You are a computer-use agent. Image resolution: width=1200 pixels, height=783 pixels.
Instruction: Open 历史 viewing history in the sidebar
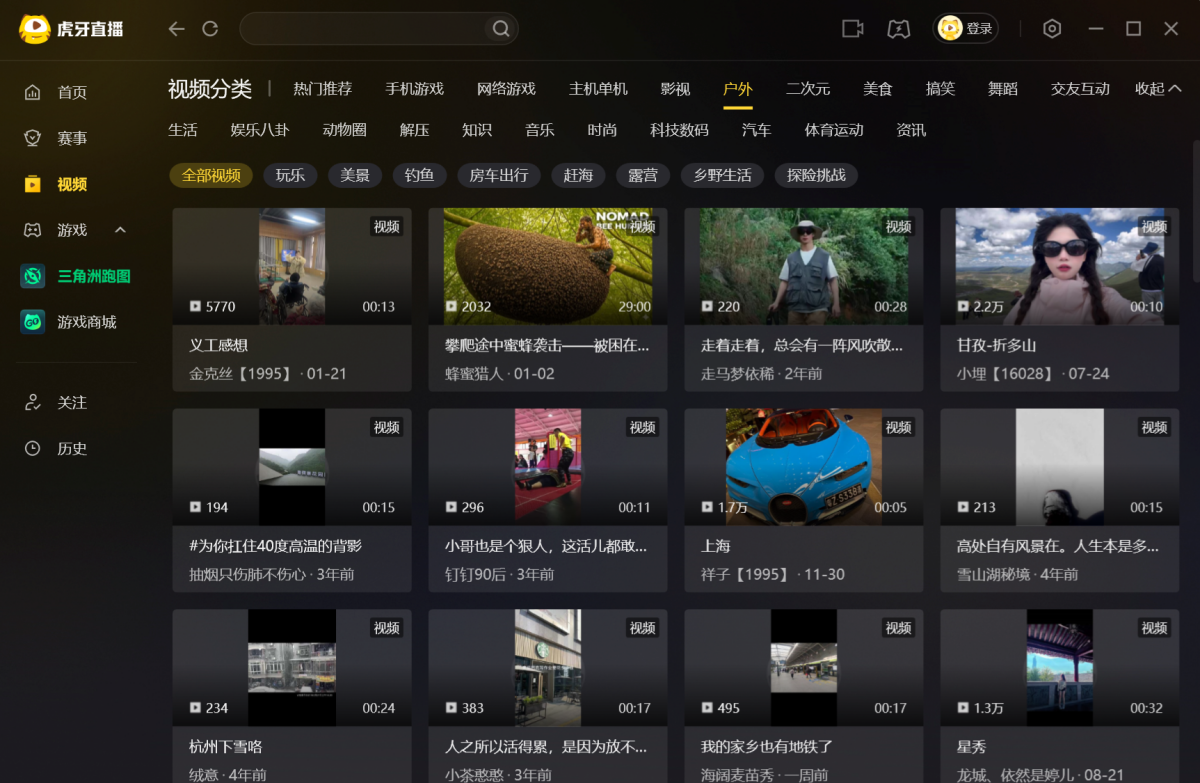[x=72, y=449]
